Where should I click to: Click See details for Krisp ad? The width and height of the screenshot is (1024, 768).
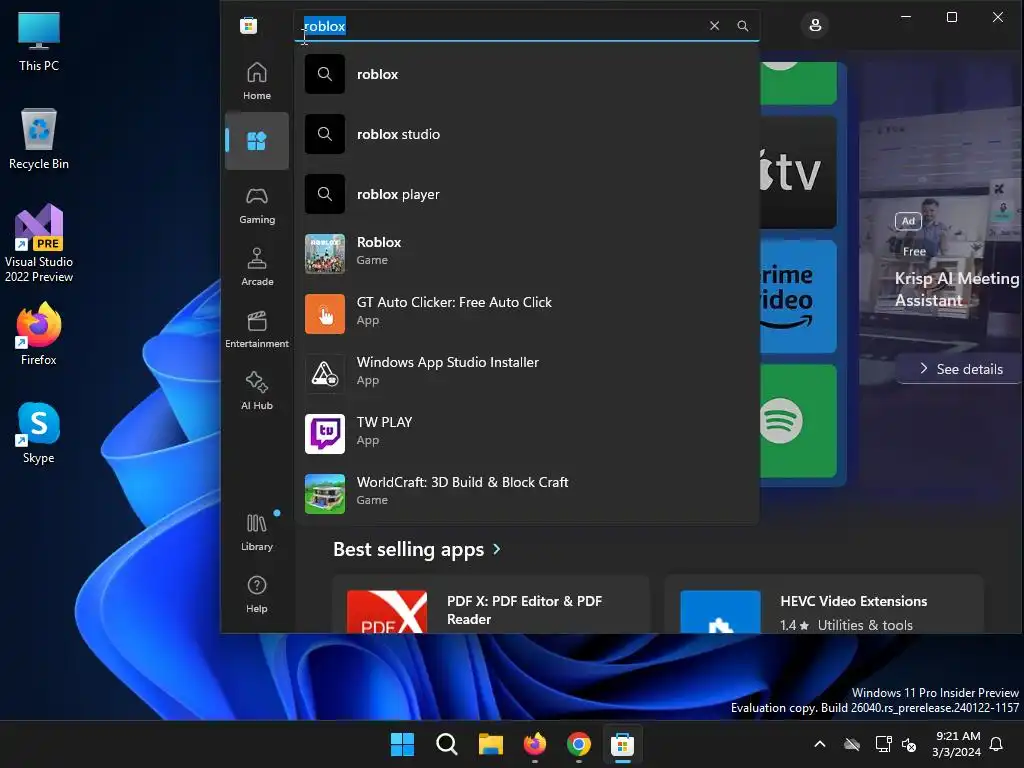pos(960,369)
